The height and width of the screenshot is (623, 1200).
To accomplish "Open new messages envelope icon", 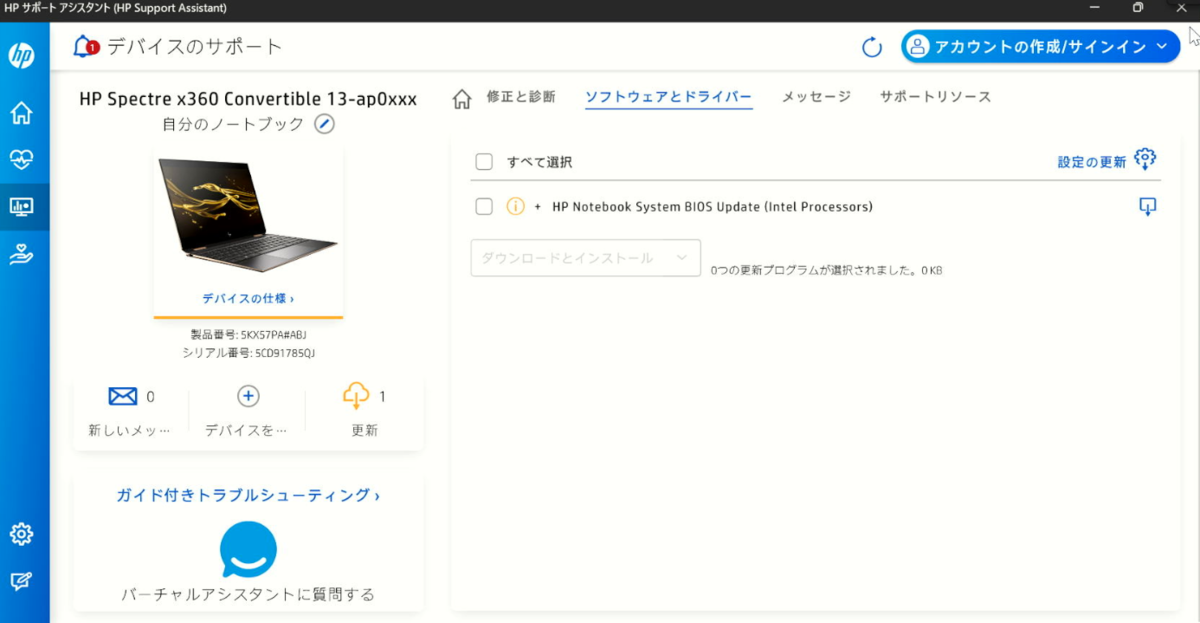I will tap(122, 397).
